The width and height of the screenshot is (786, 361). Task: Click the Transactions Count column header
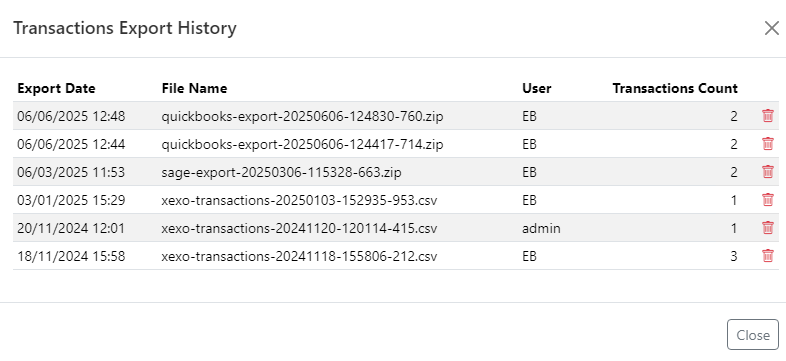[675, 88]
